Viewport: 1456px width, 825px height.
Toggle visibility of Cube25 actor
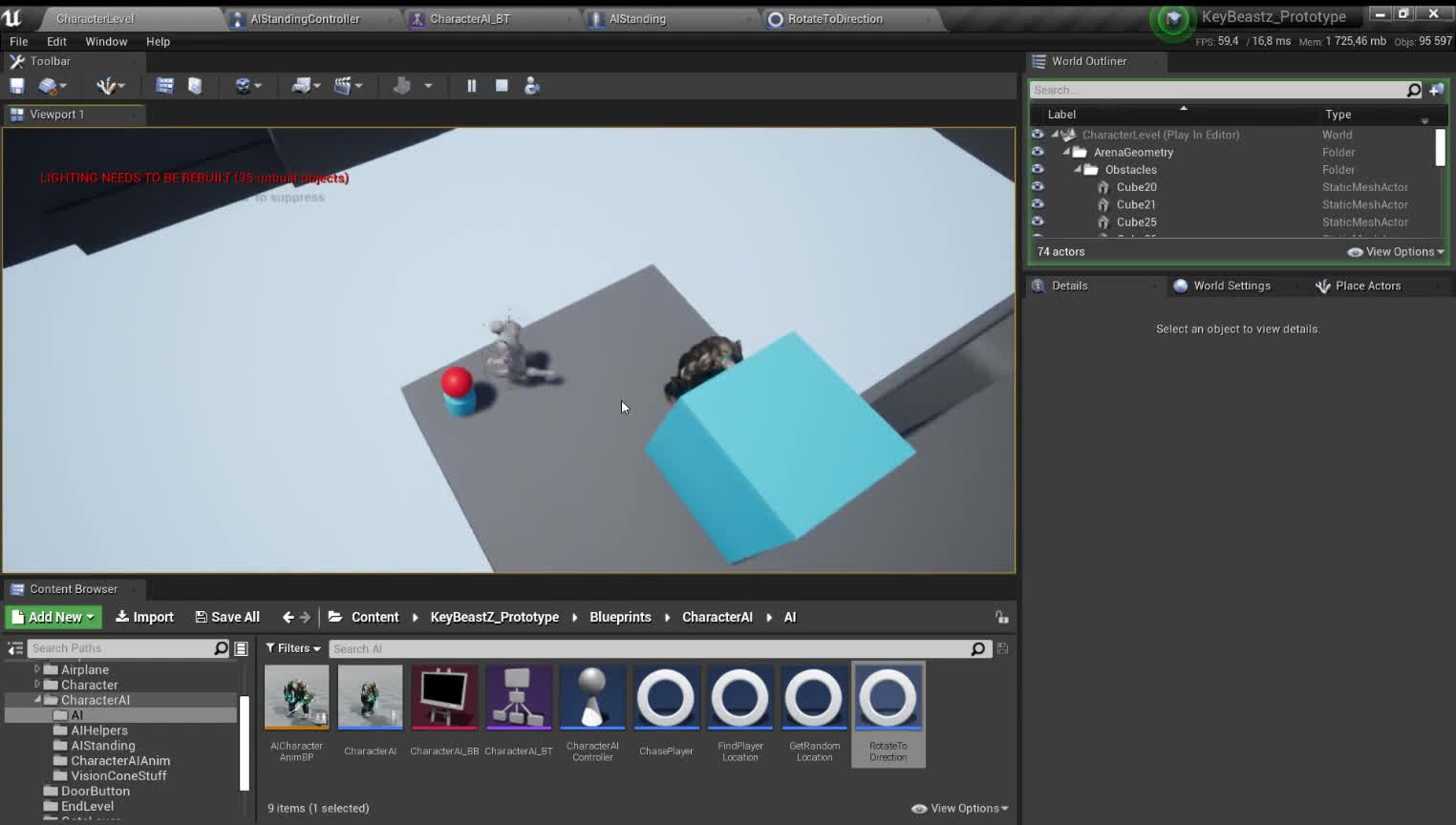(x=1038, y=222)
